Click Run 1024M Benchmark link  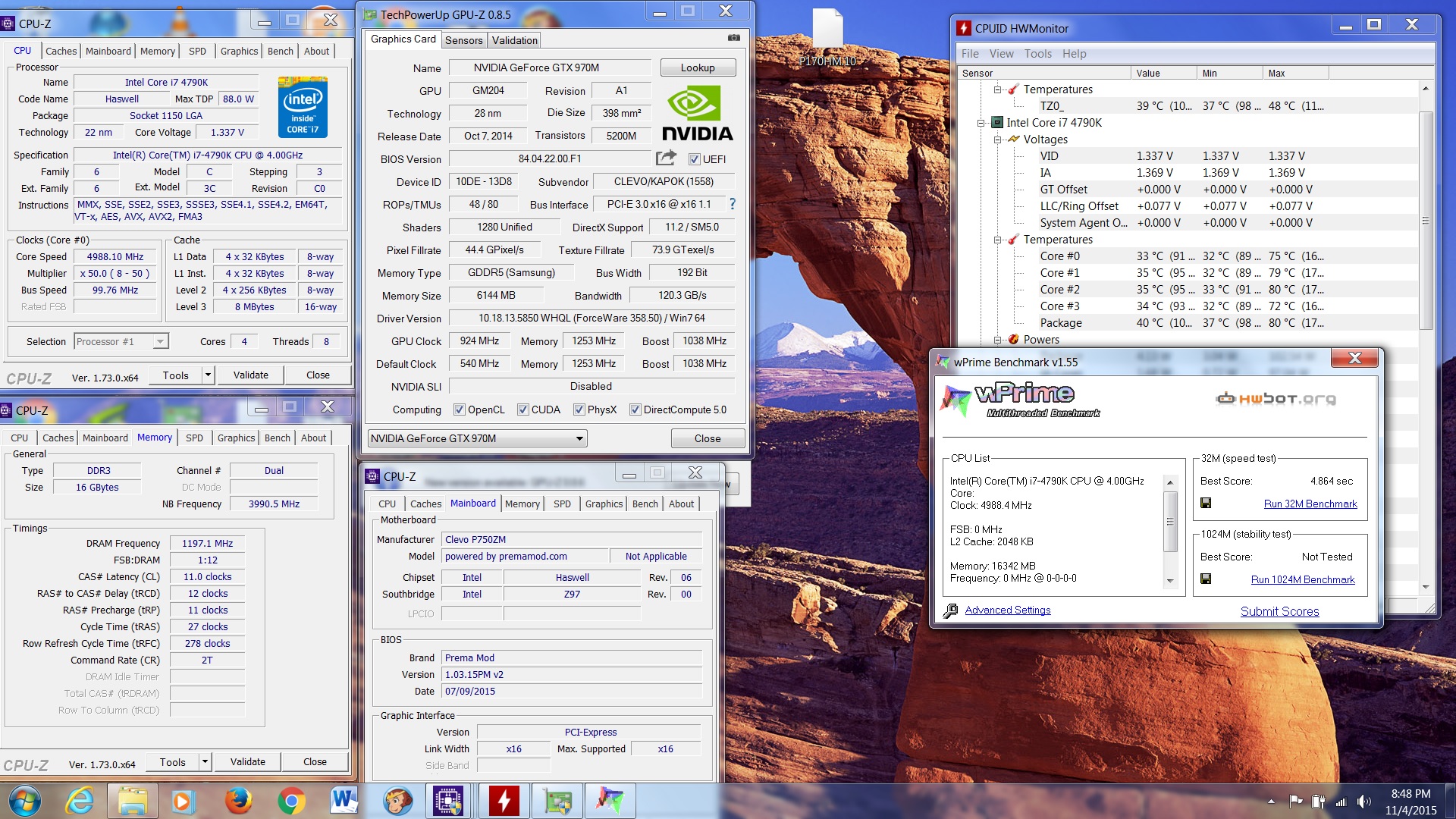(1302, 579)
